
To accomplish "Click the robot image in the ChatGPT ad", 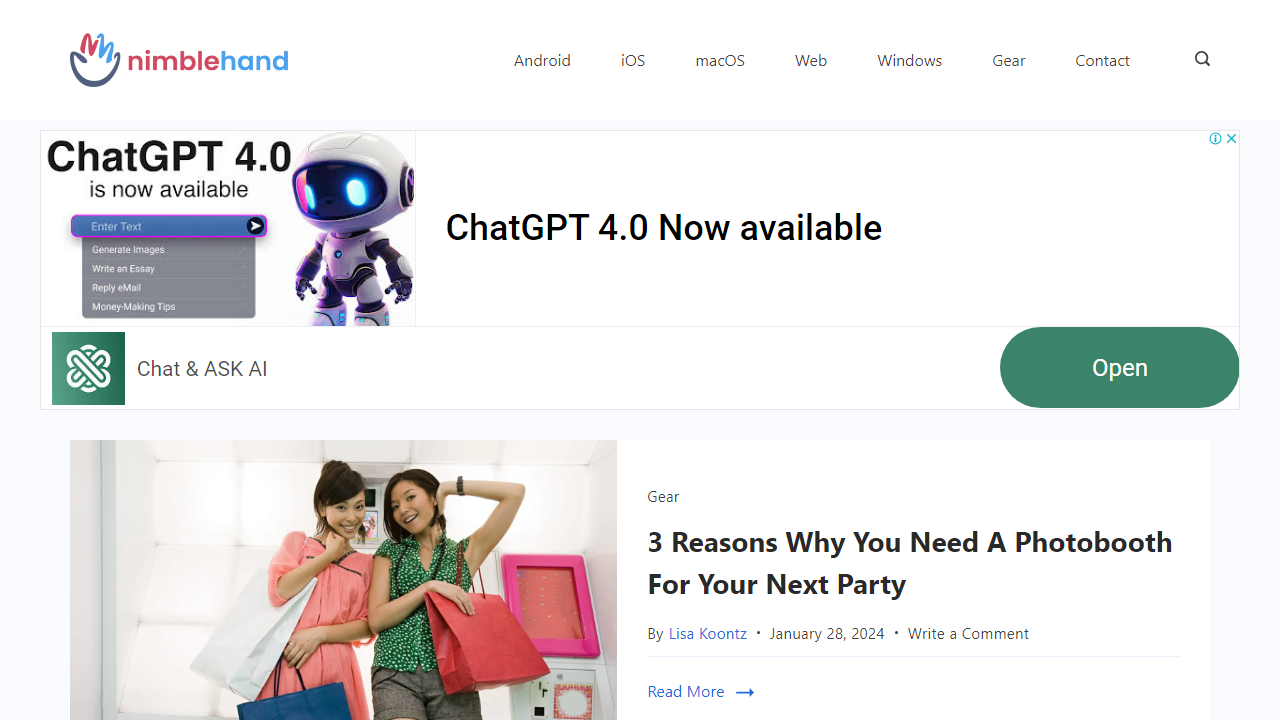I will pos(355,228).
